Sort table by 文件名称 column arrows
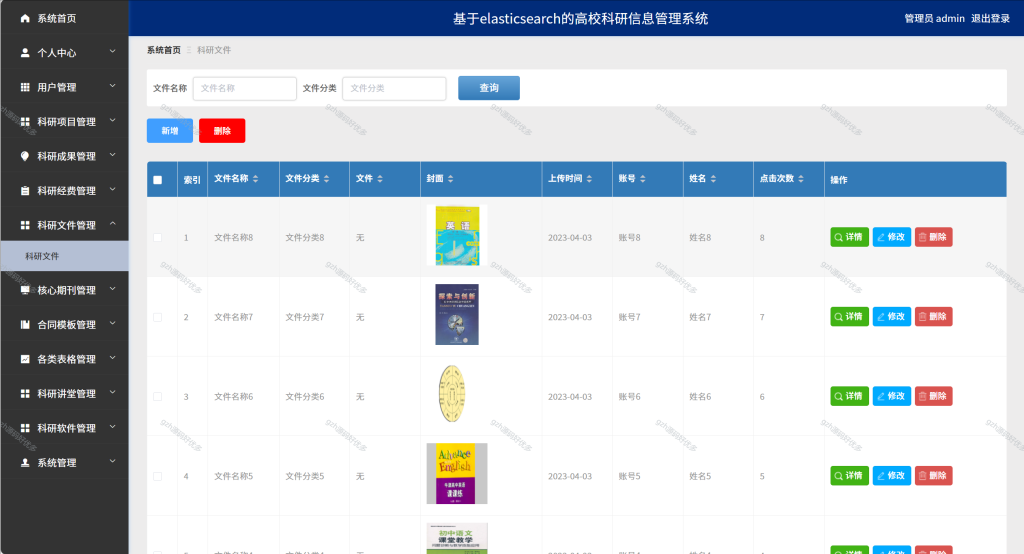This screenshot has height=554, width=1024. 255,178
